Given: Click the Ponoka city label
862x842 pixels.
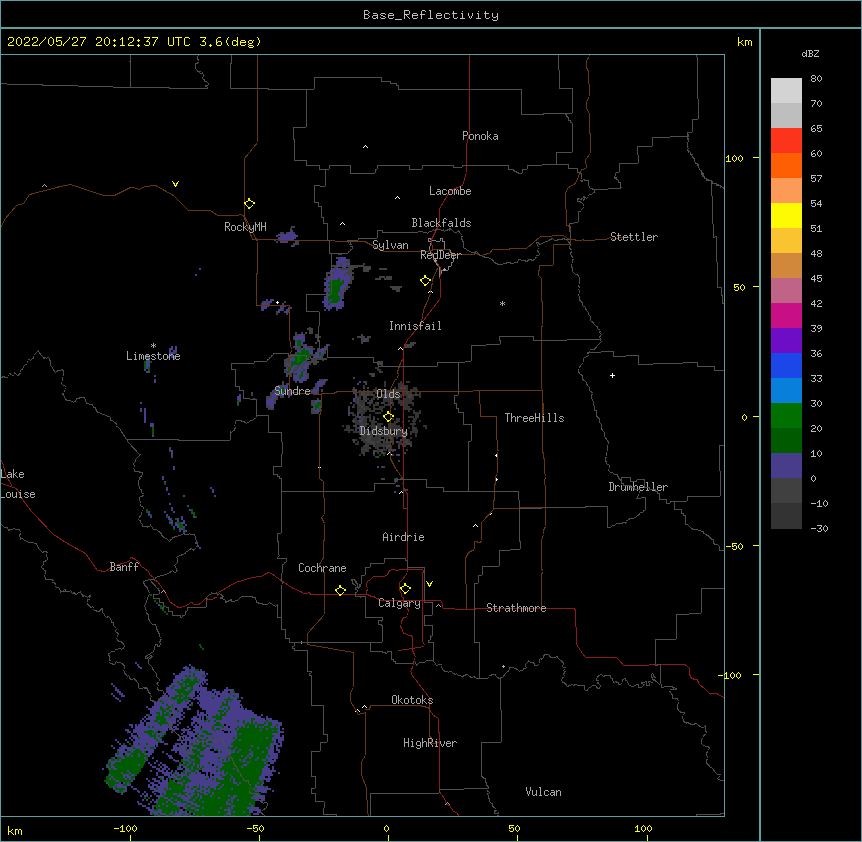Looking at the screenshot, I should point(480,136).
